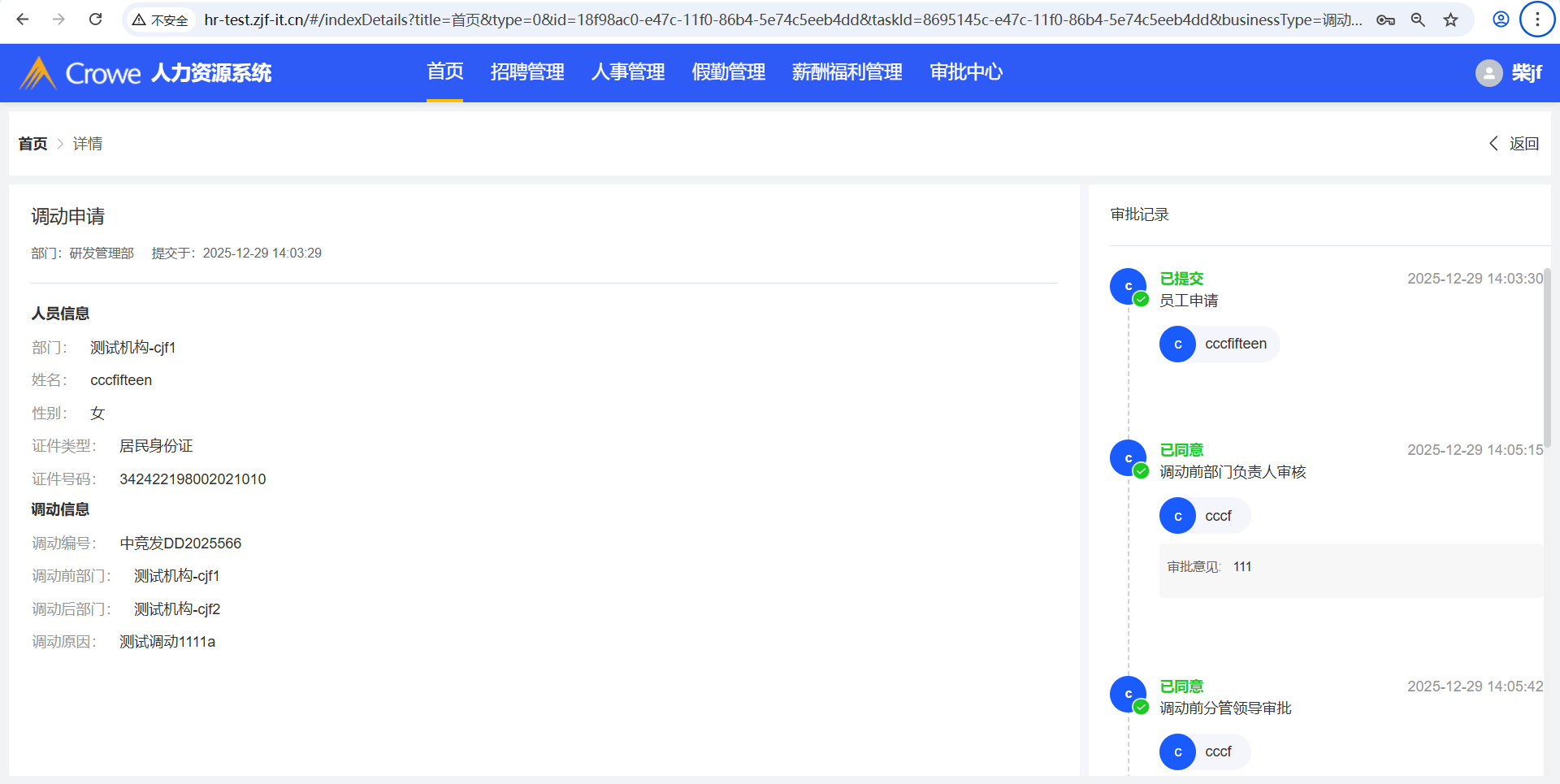Go to 假勤管理 section
Viewport: 1560px width, 784px height.
(x=728, y=72)
